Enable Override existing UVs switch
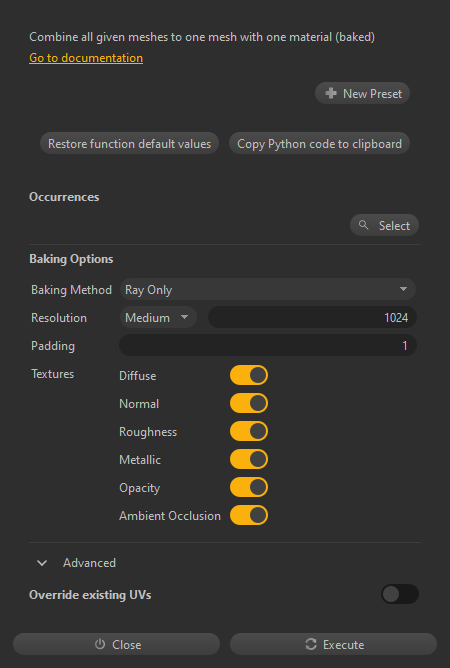The height and width of the screenshot is (668, 450). [x=400, y=594]
